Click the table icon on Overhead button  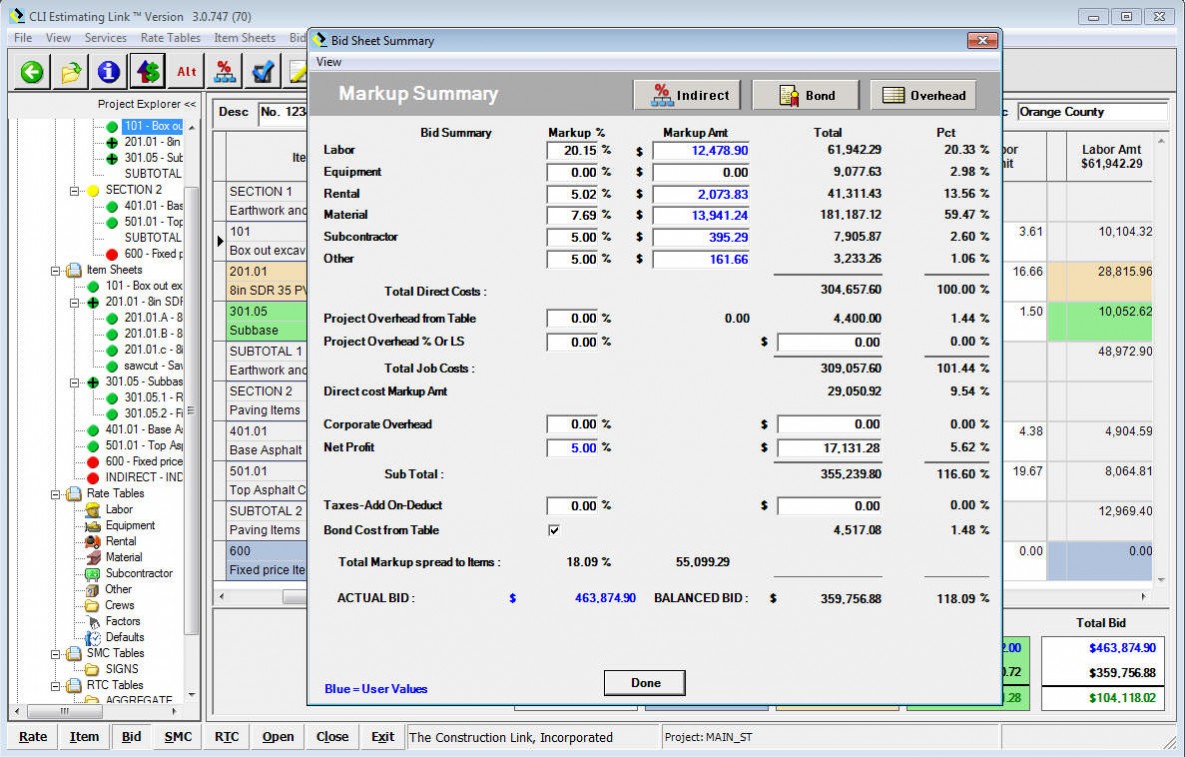coord(893,95)
